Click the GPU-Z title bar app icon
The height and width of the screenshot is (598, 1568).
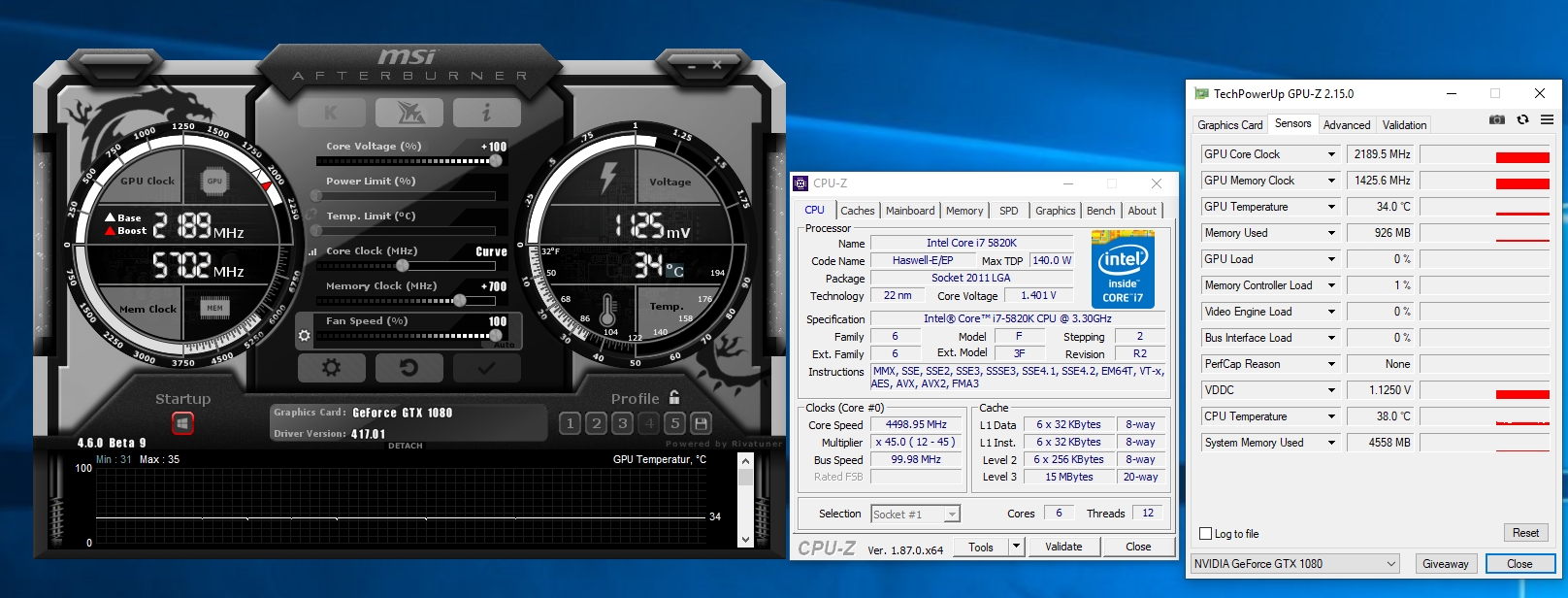1201,93
